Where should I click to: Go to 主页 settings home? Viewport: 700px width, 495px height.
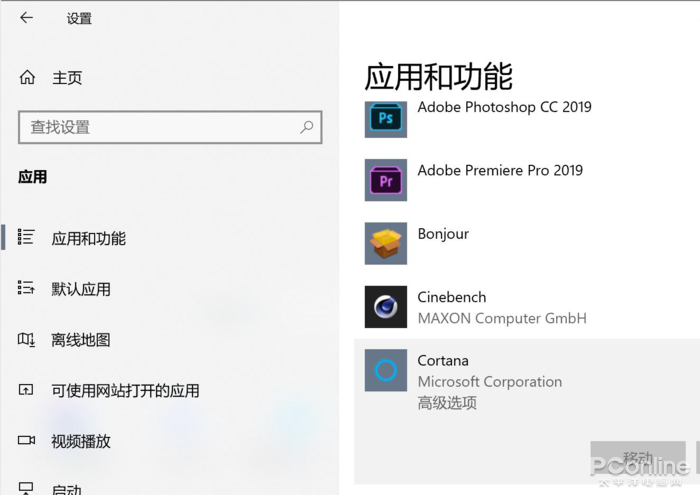[x=67, y=78]
